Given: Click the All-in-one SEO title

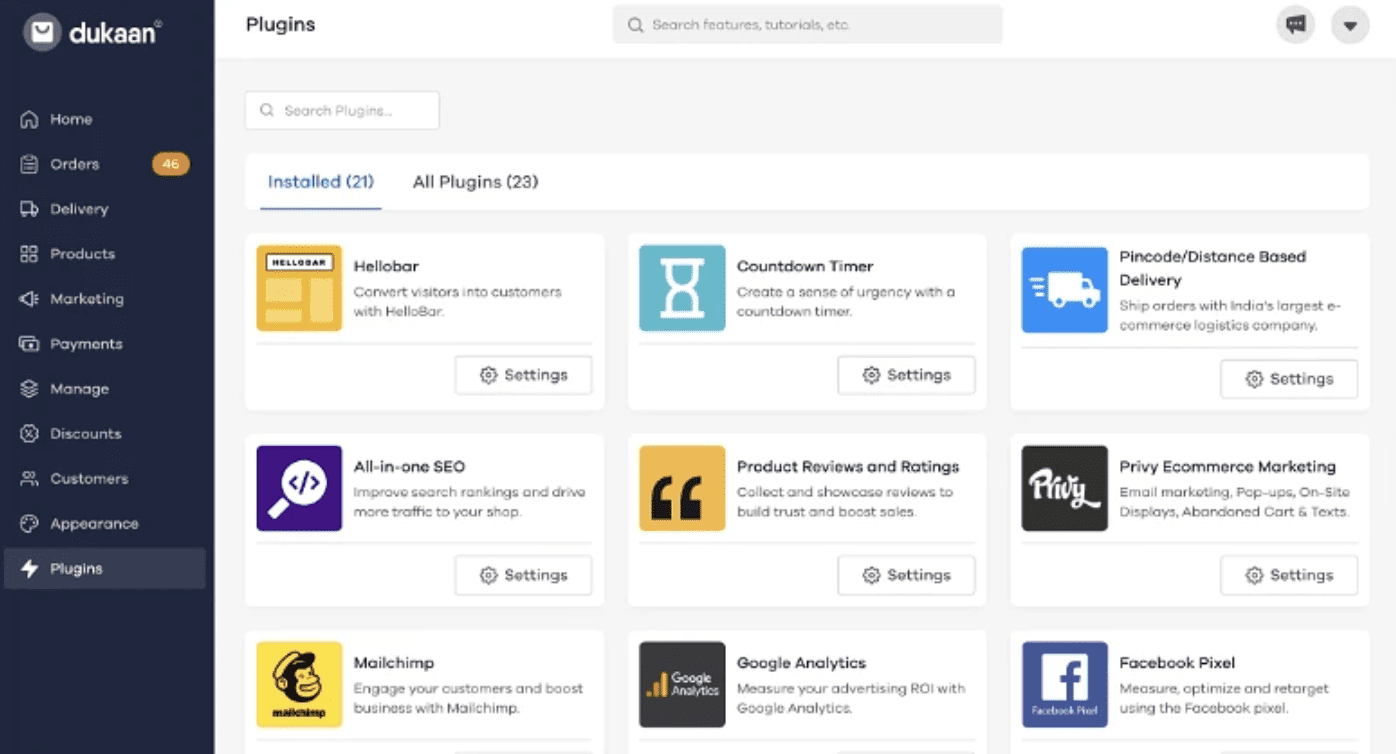Looking at the screenshot, I should click(409, 466).
